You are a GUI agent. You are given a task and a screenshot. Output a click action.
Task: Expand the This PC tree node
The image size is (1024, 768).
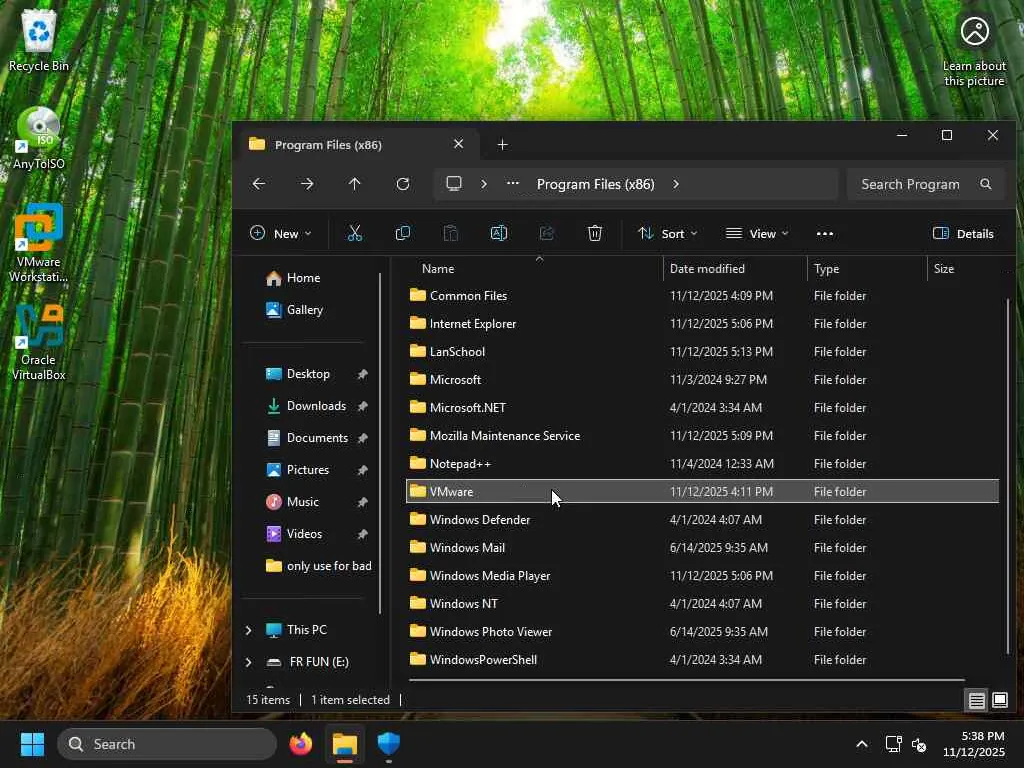pyautogui.click(x=248, y=630)
